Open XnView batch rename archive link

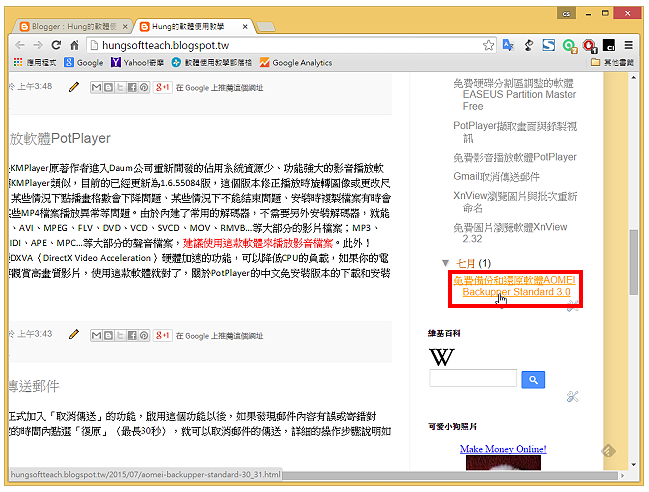click(x=515, y=202)
